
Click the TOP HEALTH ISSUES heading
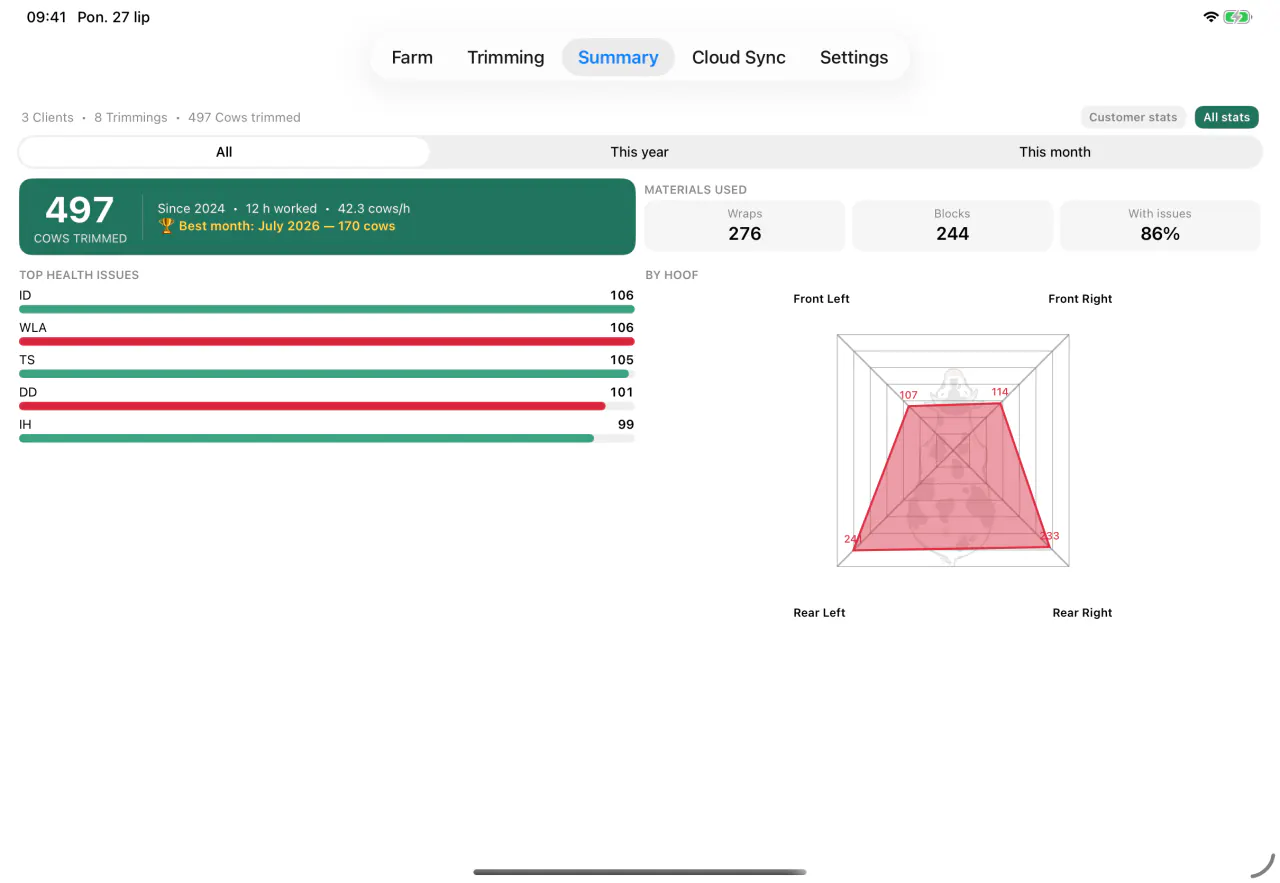pyautogui.click(x=79, y=275)
